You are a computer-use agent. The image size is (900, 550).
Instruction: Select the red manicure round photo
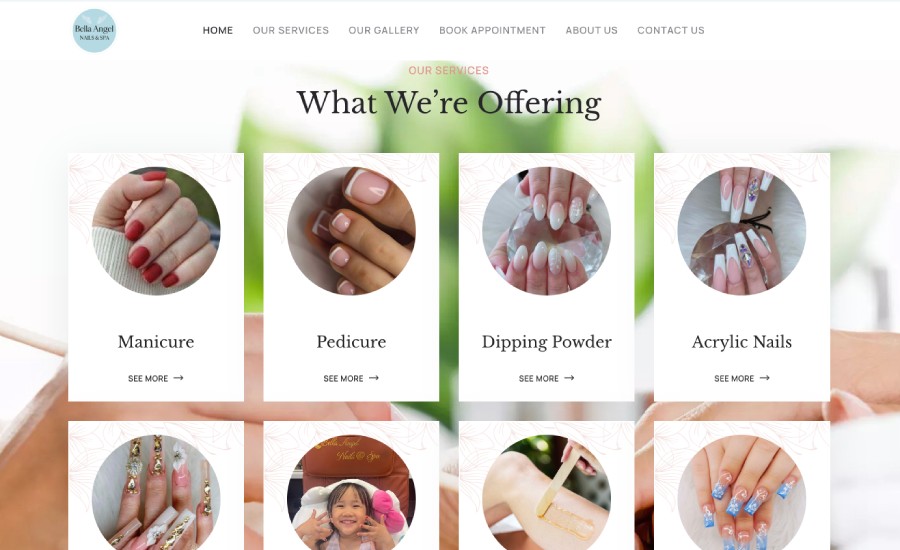coord(156,231)
